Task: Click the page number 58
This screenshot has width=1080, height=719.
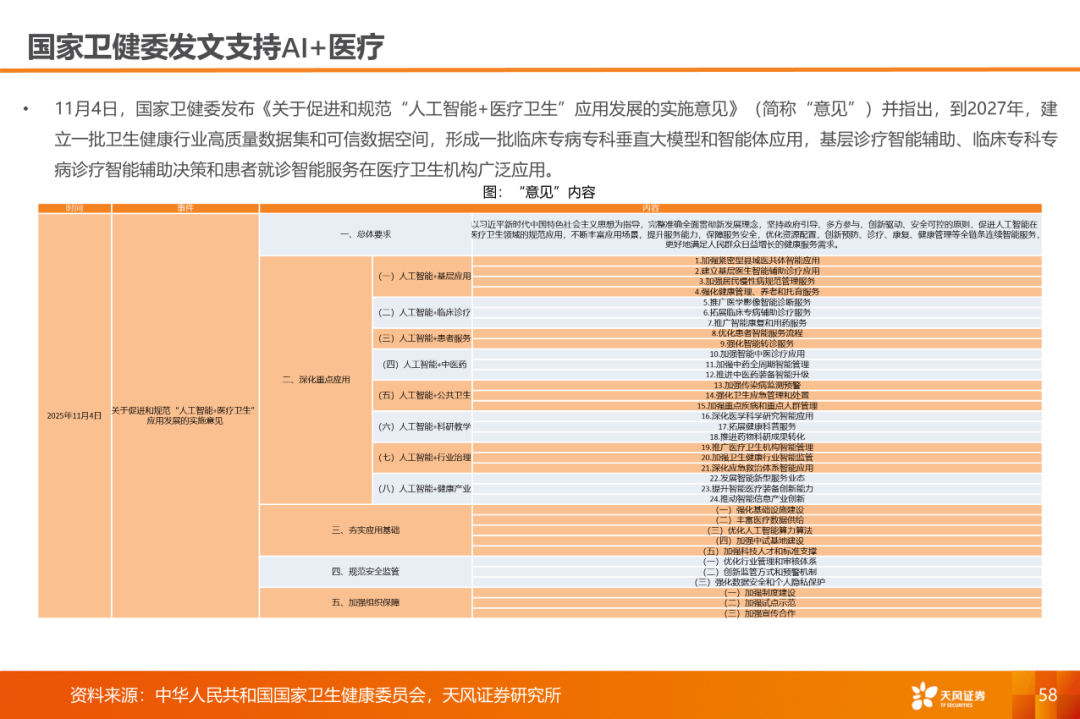Action: (x=1048, y=695)
